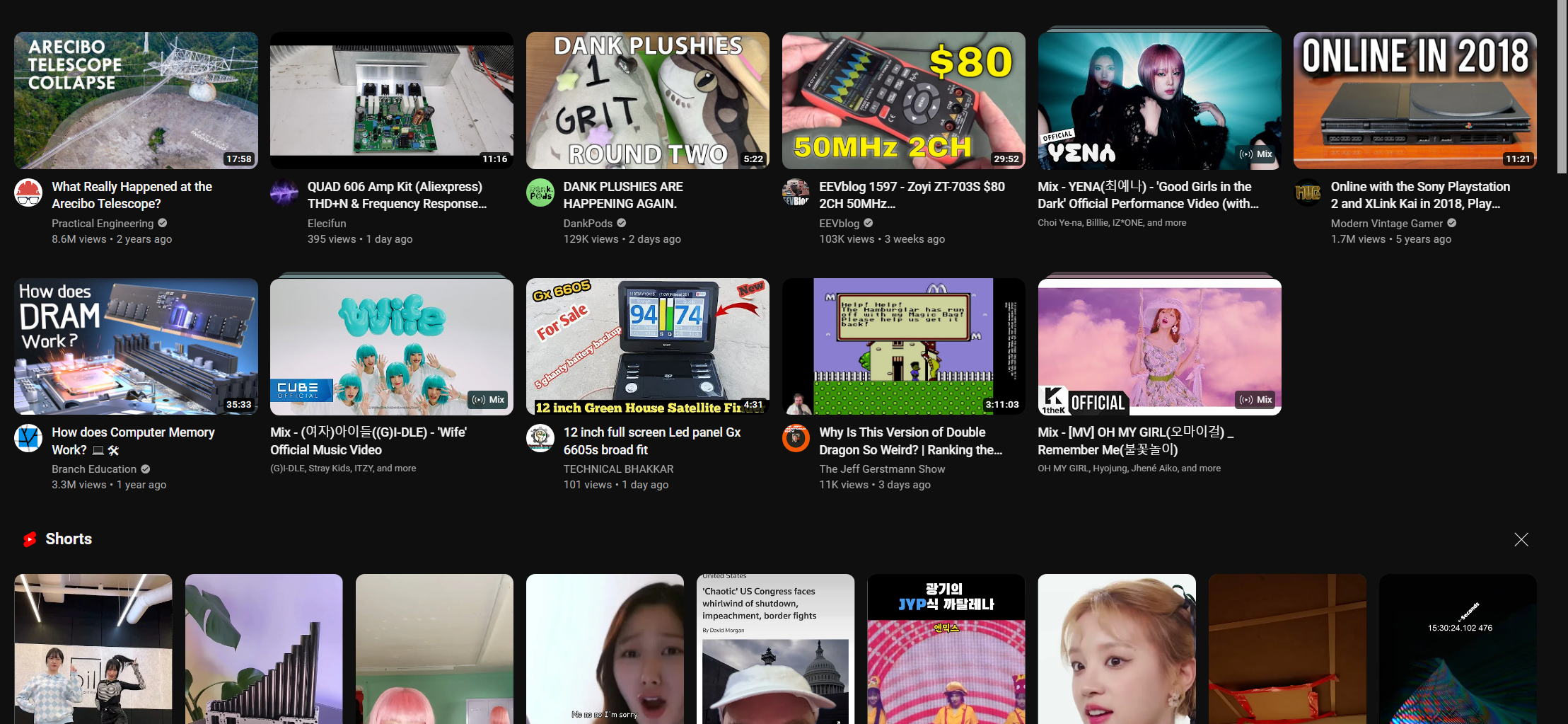The height and width of the screenshot is (724, 1568).
Task: Click the Shorts section heading text
Action: tap(69, 539)
